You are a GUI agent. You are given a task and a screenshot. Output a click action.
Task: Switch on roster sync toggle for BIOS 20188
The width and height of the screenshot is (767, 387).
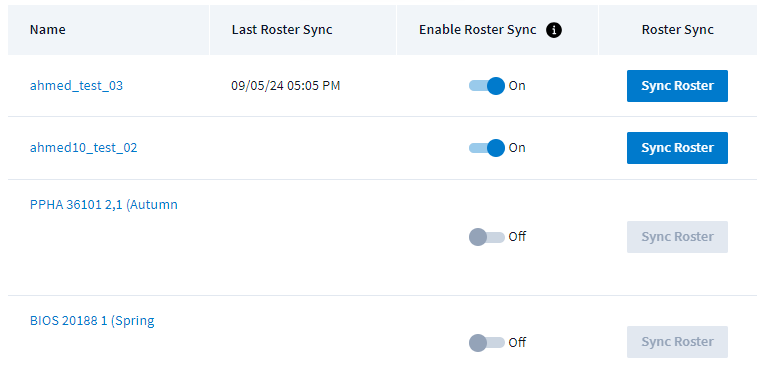[x=487, y=342]
